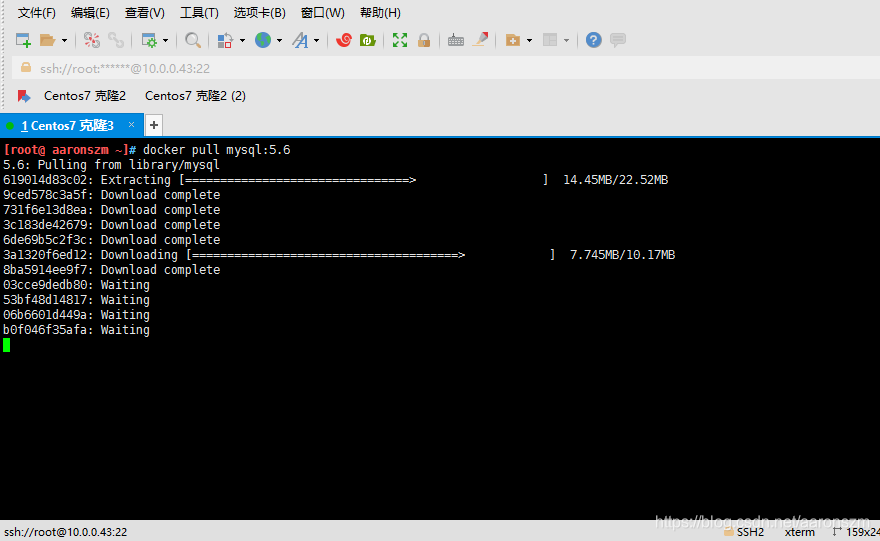Click the 3a1320f6ed12 Downloading line
The width and height of the screenshot is (880, 541).
click(339, 255)
